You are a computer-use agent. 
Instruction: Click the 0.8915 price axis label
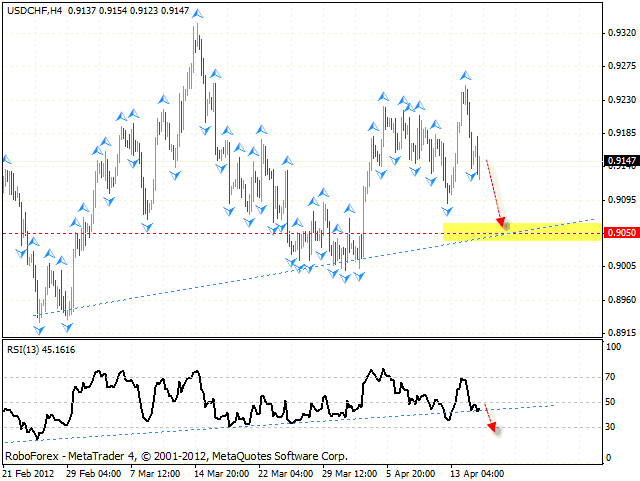click(622, 333)
